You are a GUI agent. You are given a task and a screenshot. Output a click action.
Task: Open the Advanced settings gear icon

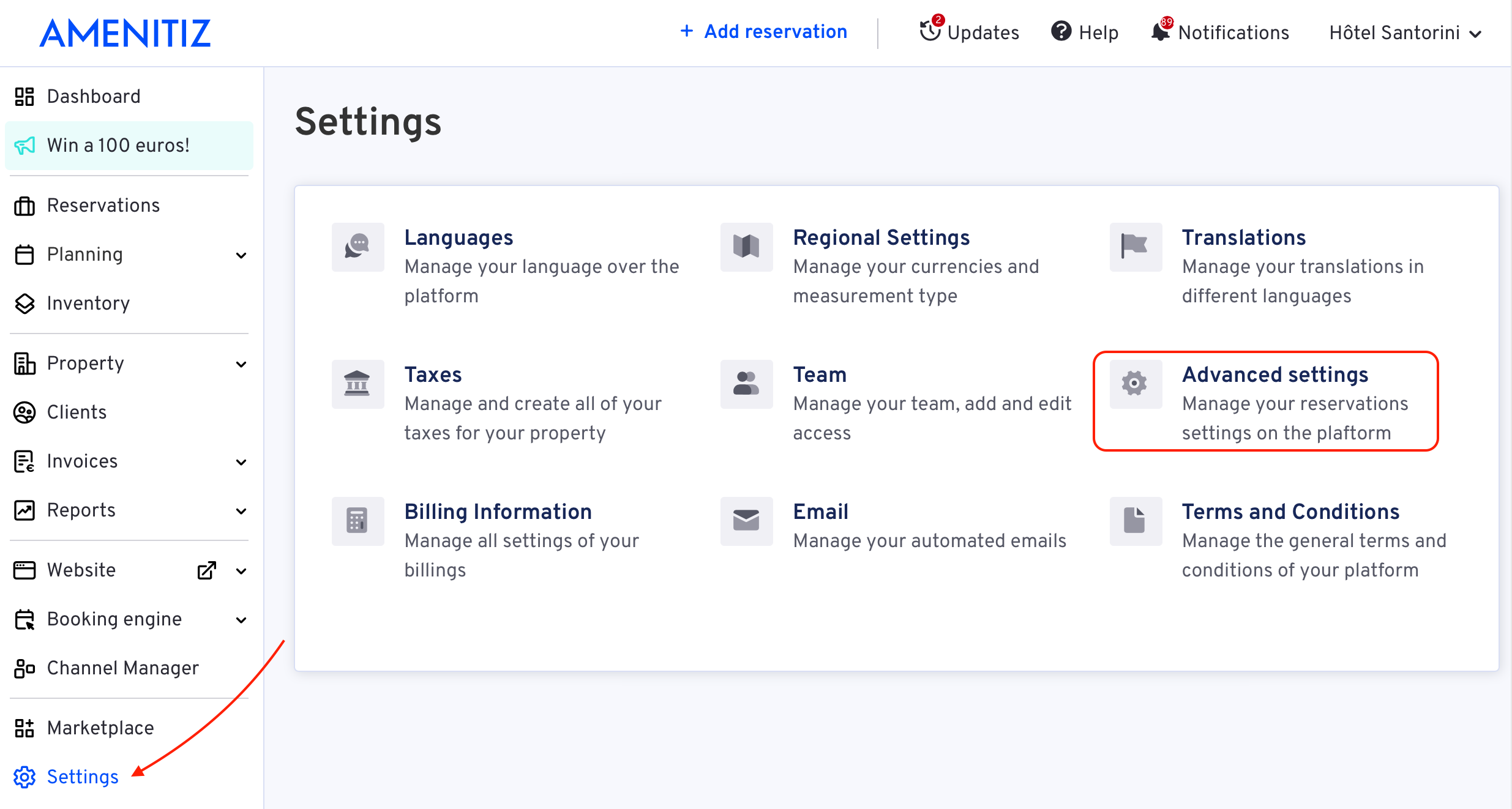(1135, 384)
